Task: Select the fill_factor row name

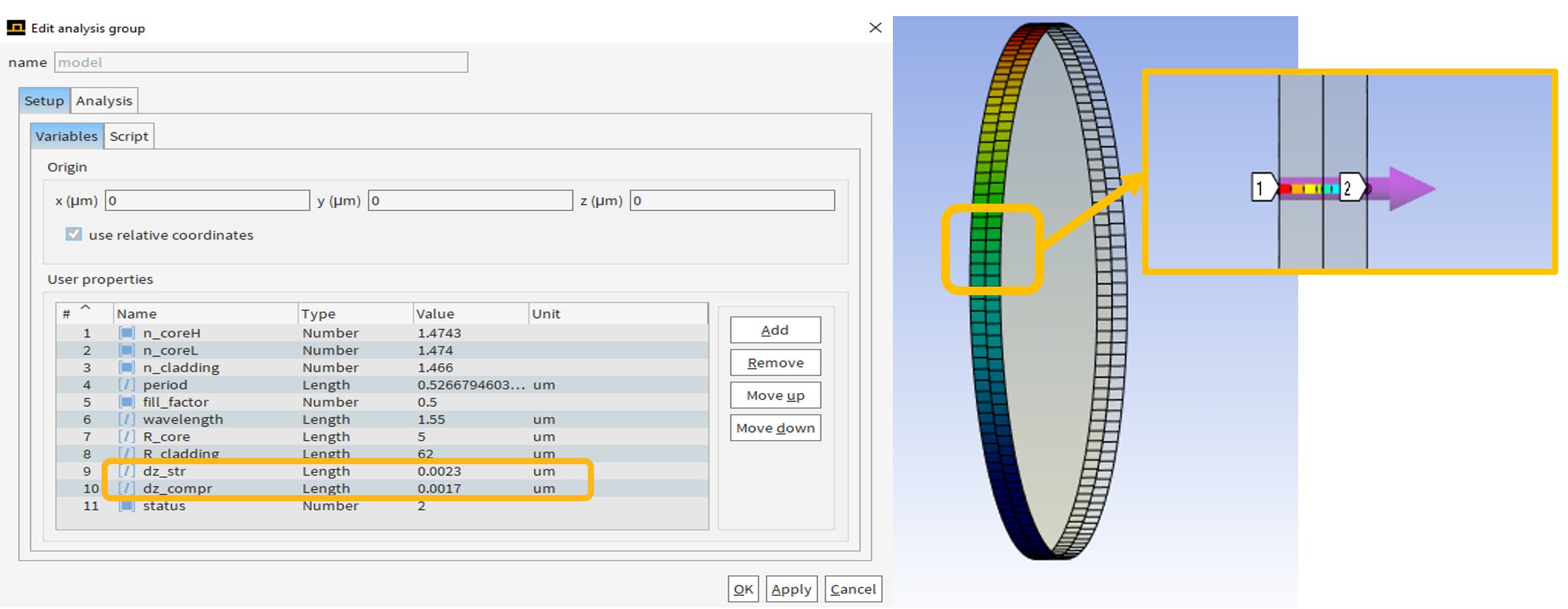Action: 176,402
